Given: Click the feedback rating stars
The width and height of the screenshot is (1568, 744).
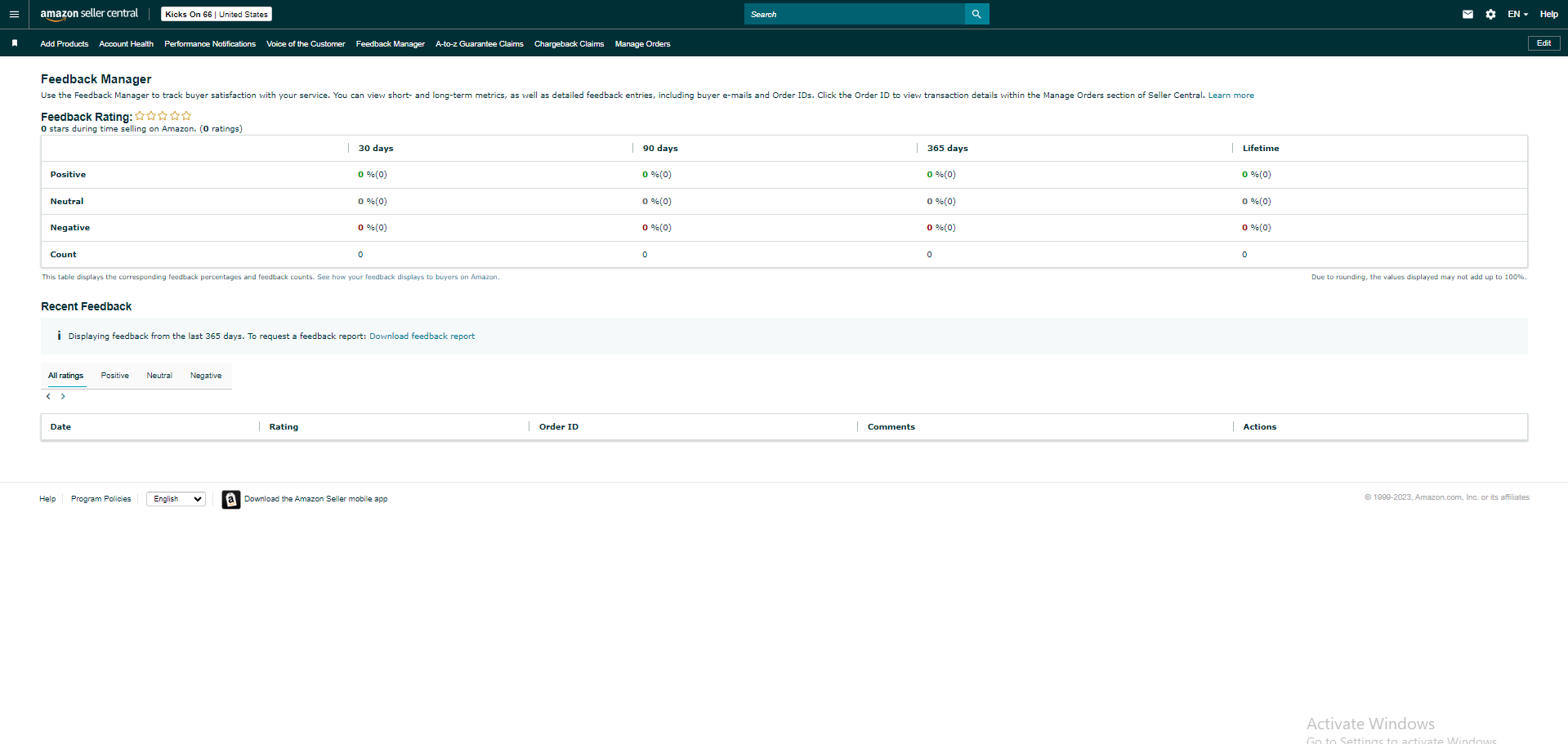Looking at the screenshot, I should click(x=163, y=116).
